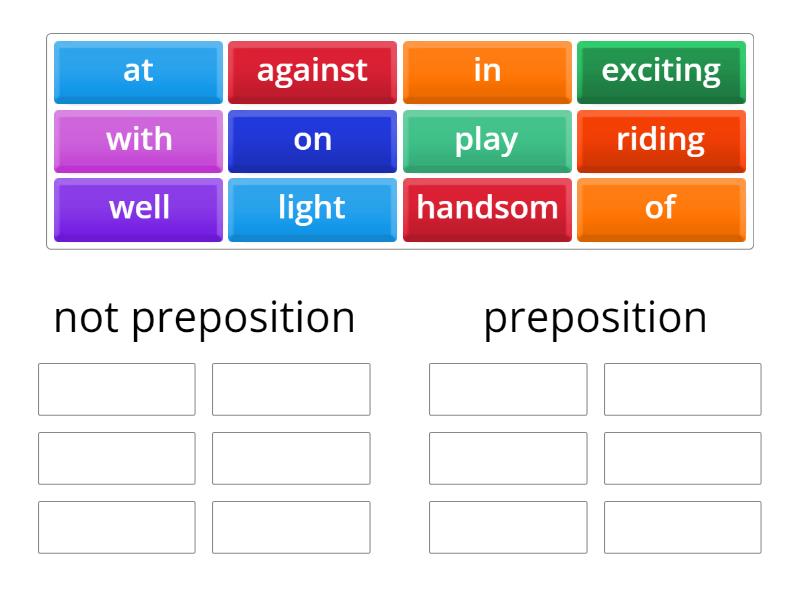This screenshot has width=800, height=600.
Task: Choose the "play" word tile
Action: (x=487, y=140)
